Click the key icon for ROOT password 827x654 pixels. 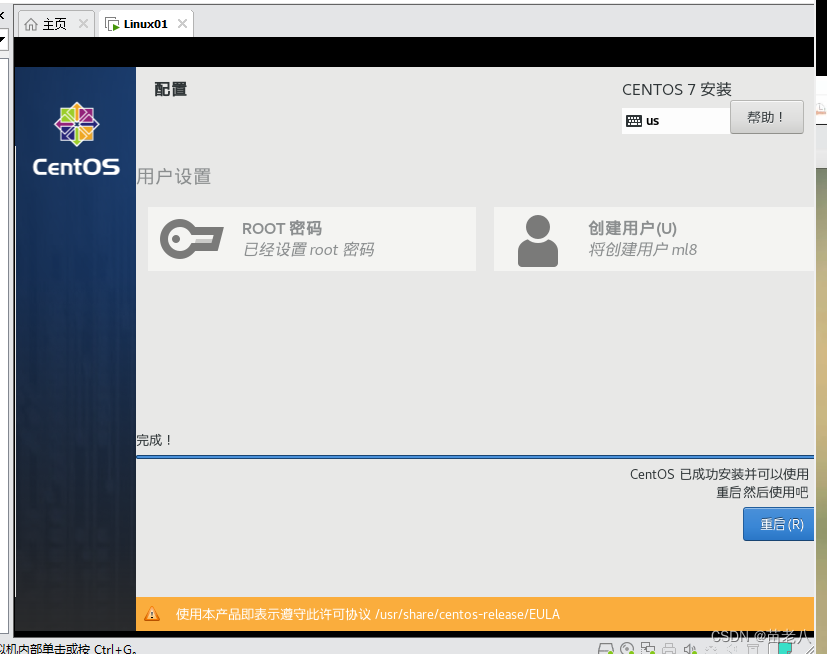[x=191, y=239]
